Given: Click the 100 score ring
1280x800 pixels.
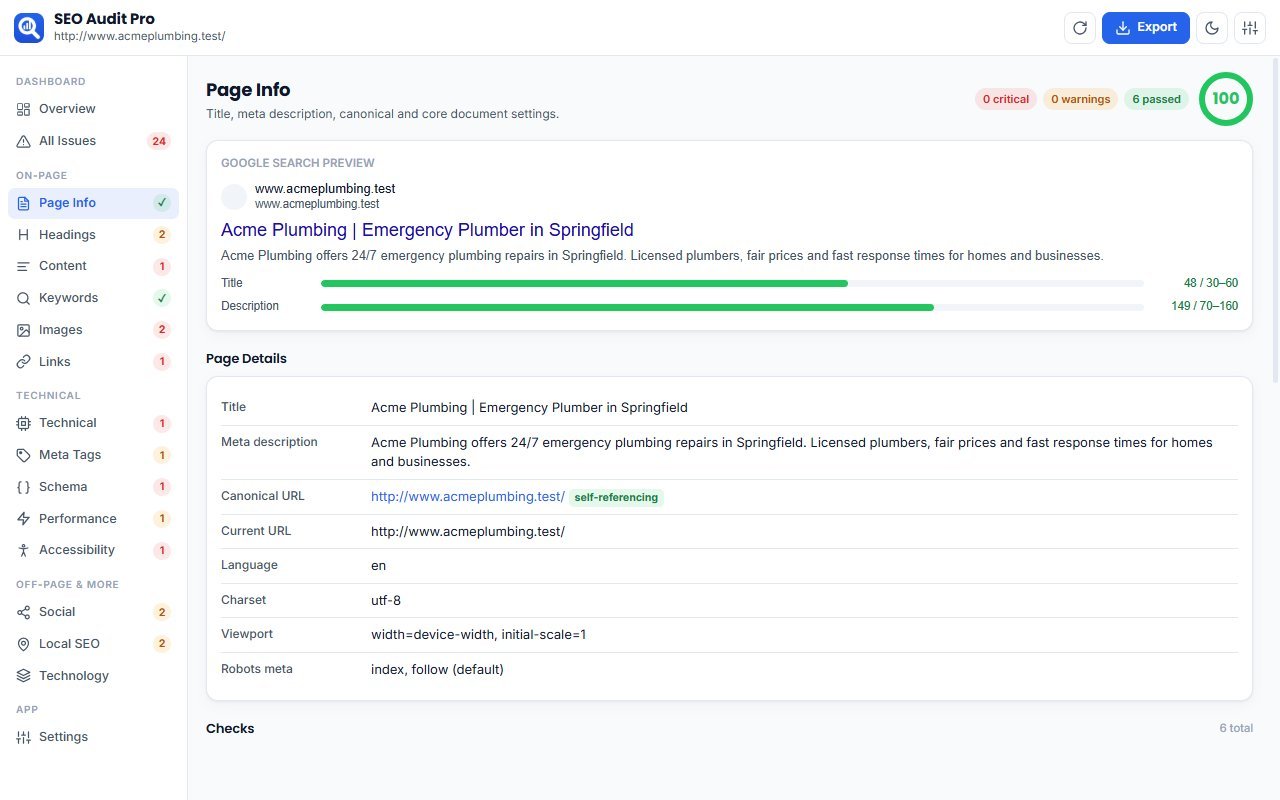Looking at the screenshot, I should coord(1226,99).
